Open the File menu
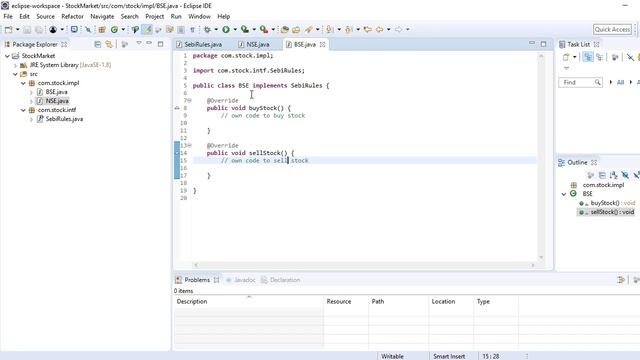The width and height of the screenshot is (640, 360). click(x=8, y=16)
